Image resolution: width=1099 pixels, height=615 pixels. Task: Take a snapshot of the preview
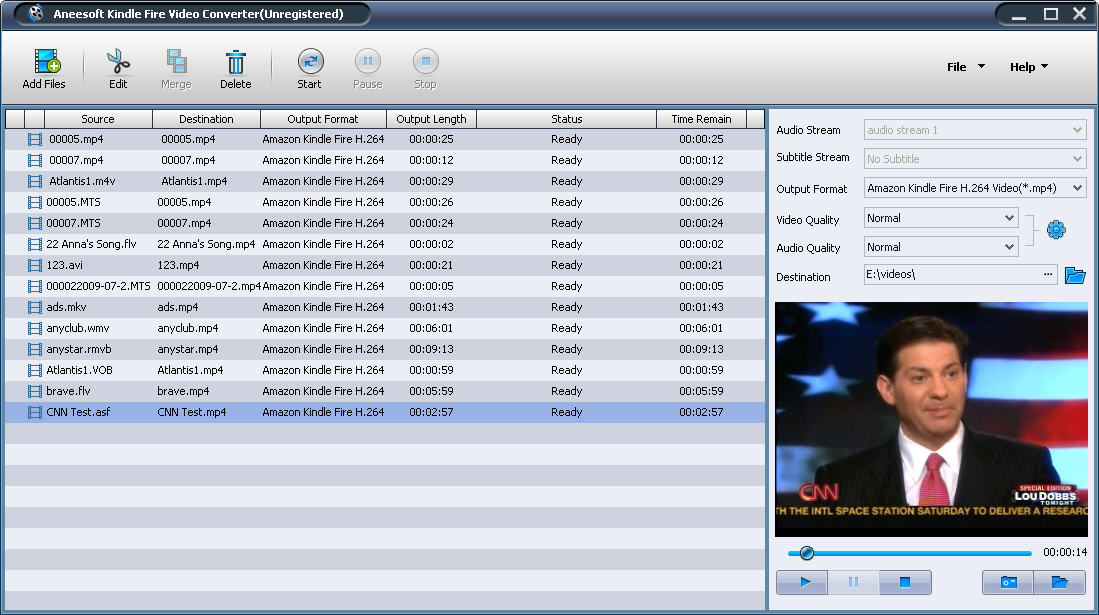(1008, 582)
